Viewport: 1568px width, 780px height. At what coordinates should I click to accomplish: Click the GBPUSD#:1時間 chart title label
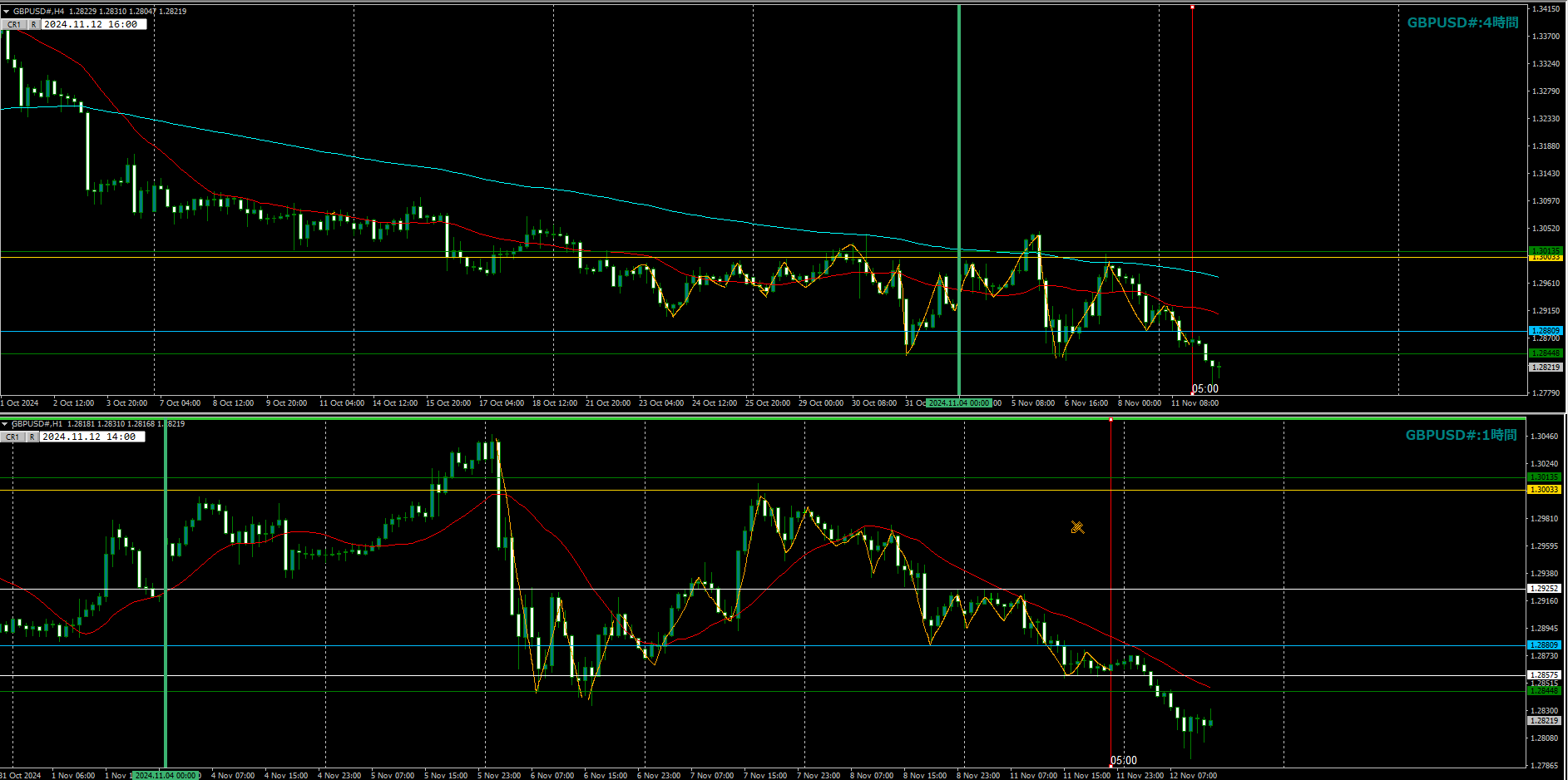coord(1461,435)
